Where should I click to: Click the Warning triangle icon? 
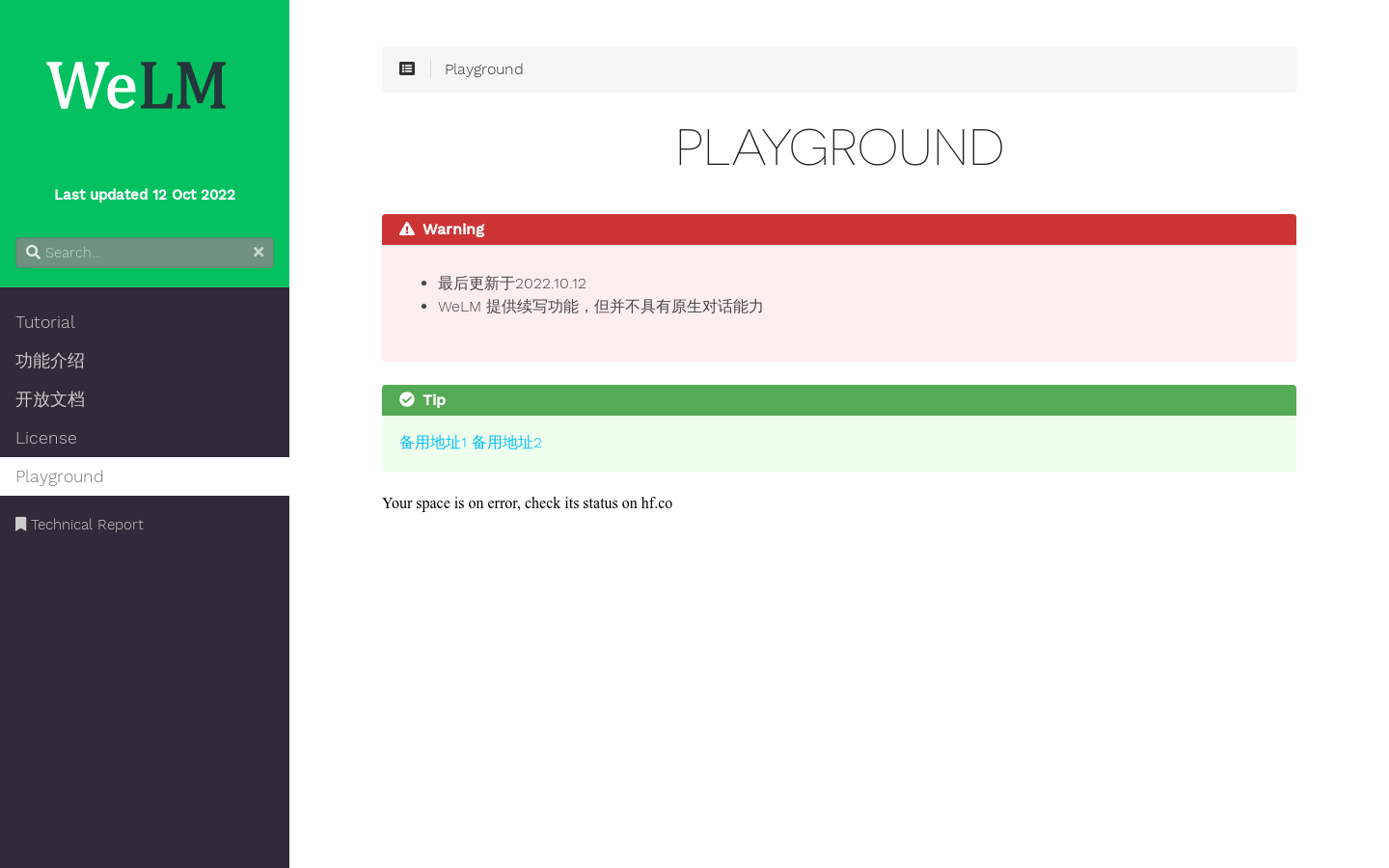(407, 229)
